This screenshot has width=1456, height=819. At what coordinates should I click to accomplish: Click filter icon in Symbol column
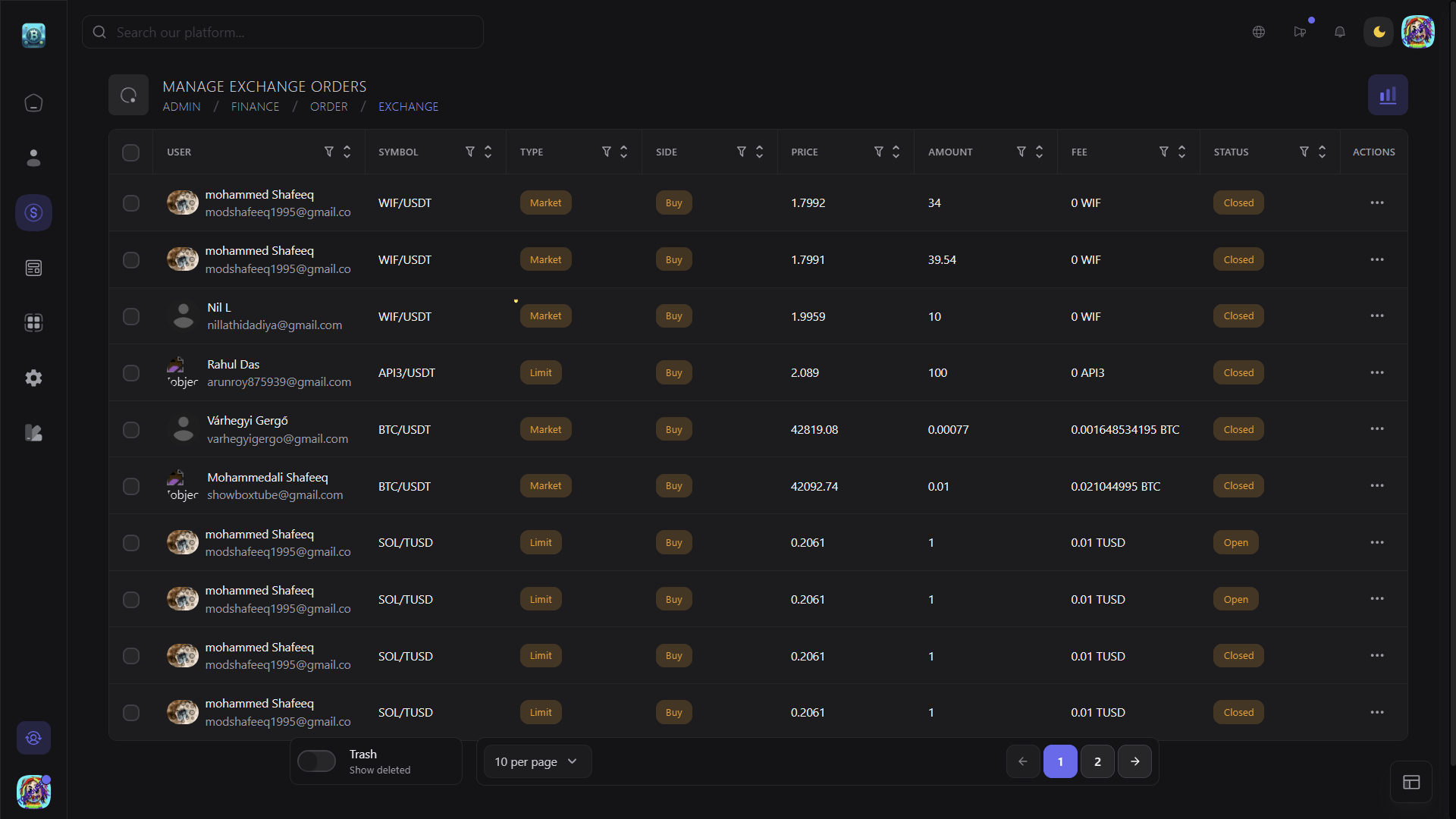point(469,152)
